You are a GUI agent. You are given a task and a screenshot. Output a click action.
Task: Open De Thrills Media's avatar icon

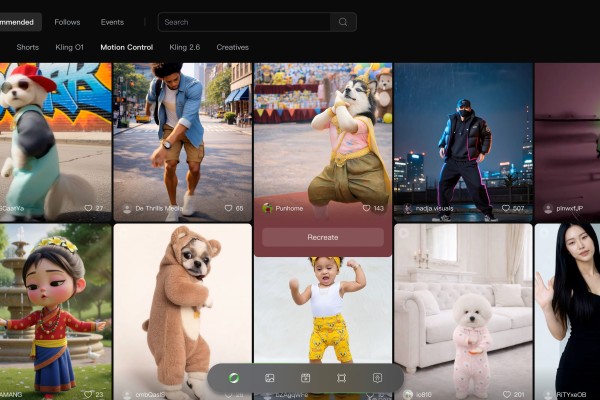coord(127,209)
